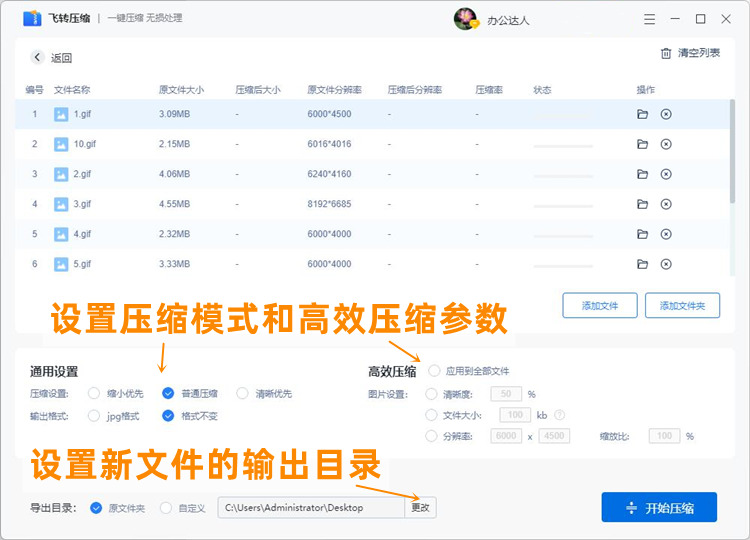Enable 应用到全部文件 option
The image size is (750, 540).
point(434,371)
